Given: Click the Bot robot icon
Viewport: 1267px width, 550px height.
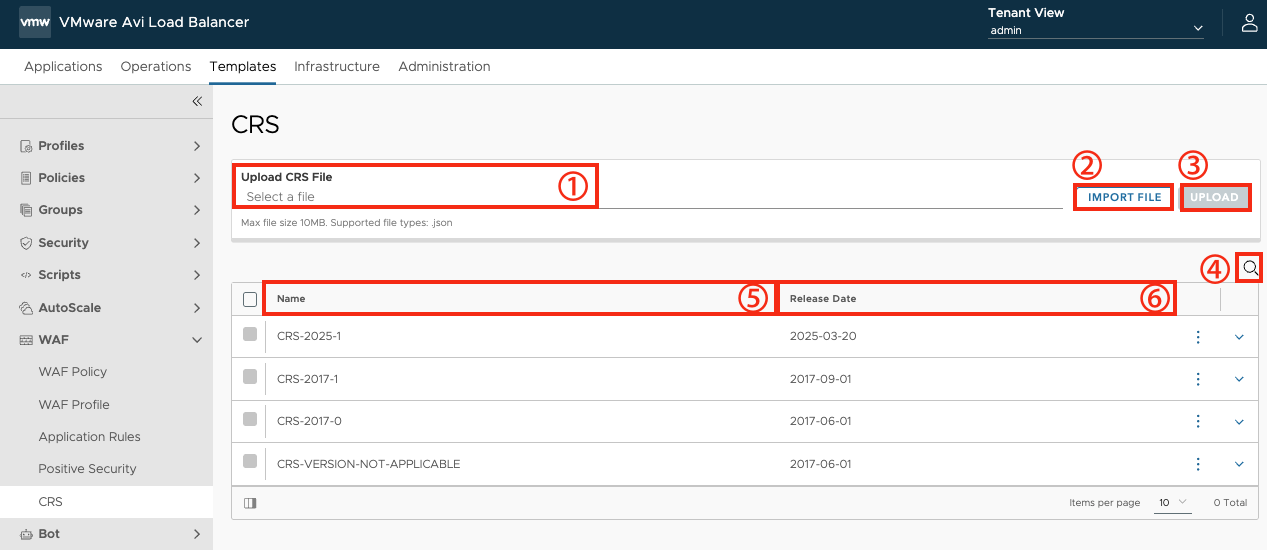Looking at the screenshot, I should click(27, 534).
